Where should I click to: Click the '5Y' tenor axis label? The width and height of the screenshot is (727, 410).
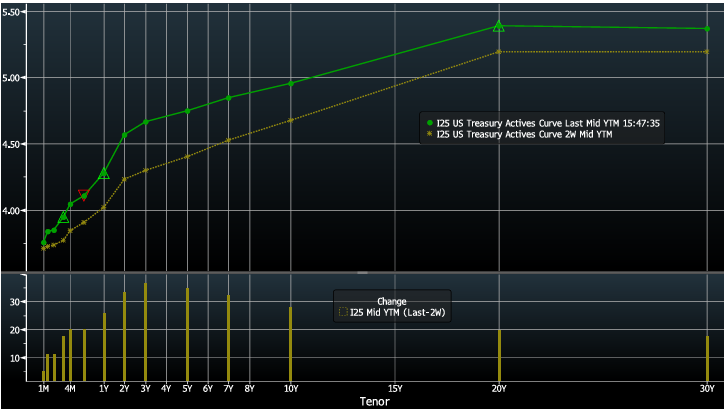pyautogui.click(x=187, y=389)
